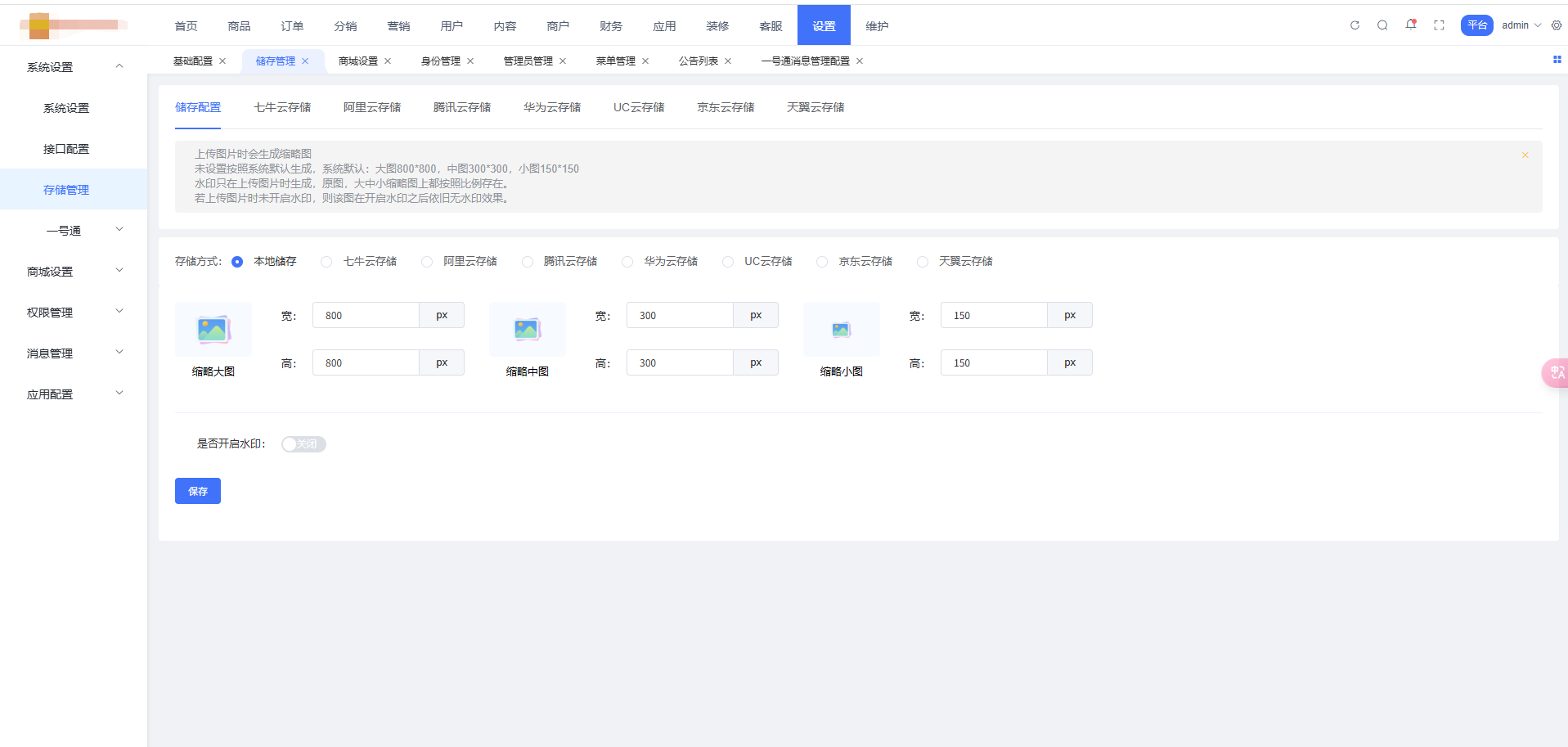
Task: Toggle fullscreen icon in header
Action: [1439, 25]
